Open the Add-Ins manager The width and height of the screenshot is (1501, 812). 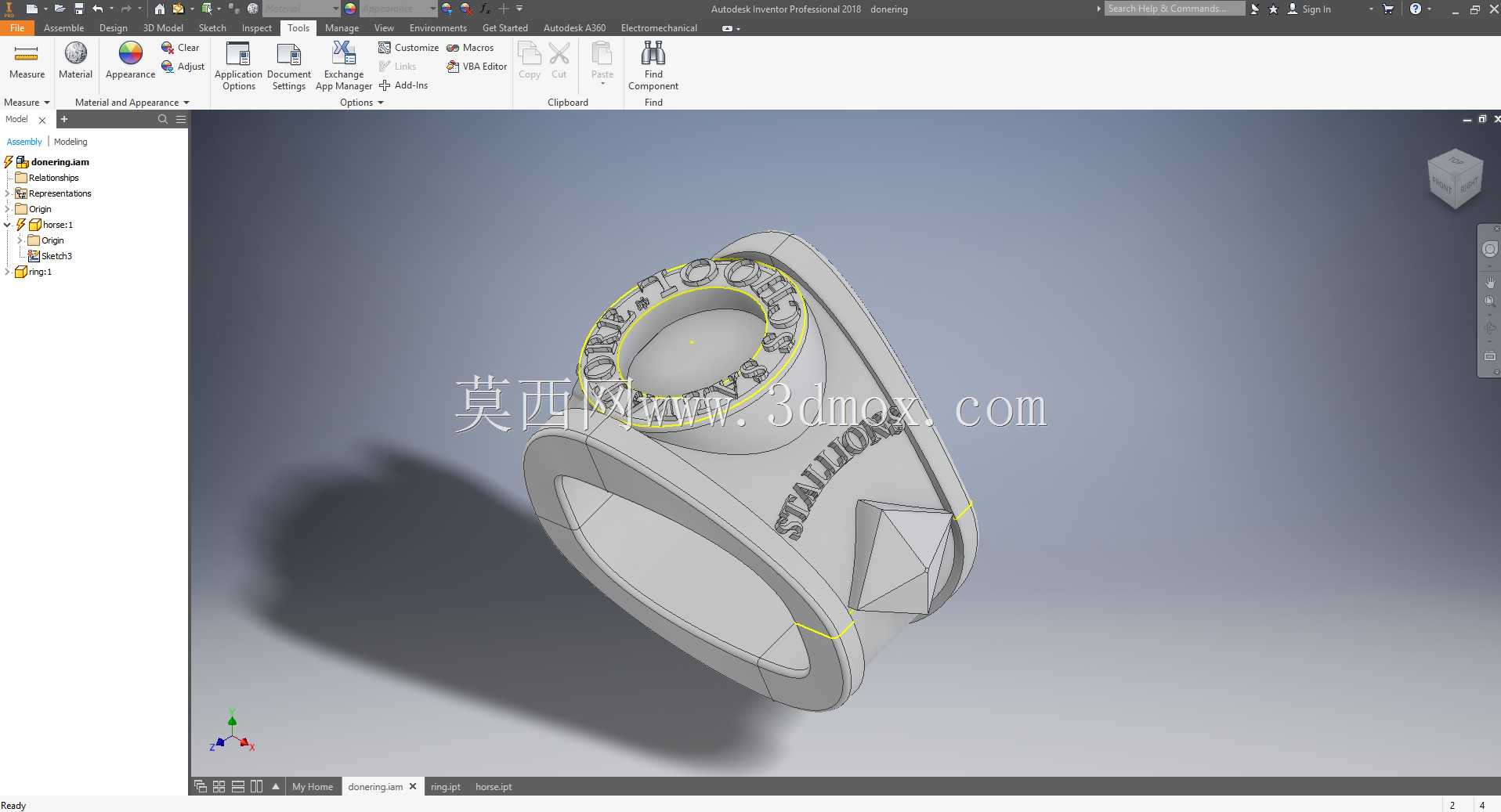click(403, 85)
